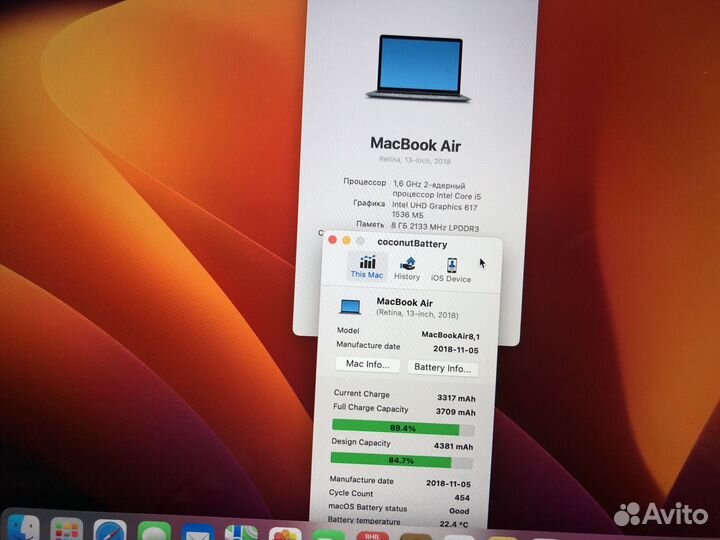Viewport: 720px width, 540px height.
Task: Click the large MacBook image in About This Mac
Action: coord(418,68)
